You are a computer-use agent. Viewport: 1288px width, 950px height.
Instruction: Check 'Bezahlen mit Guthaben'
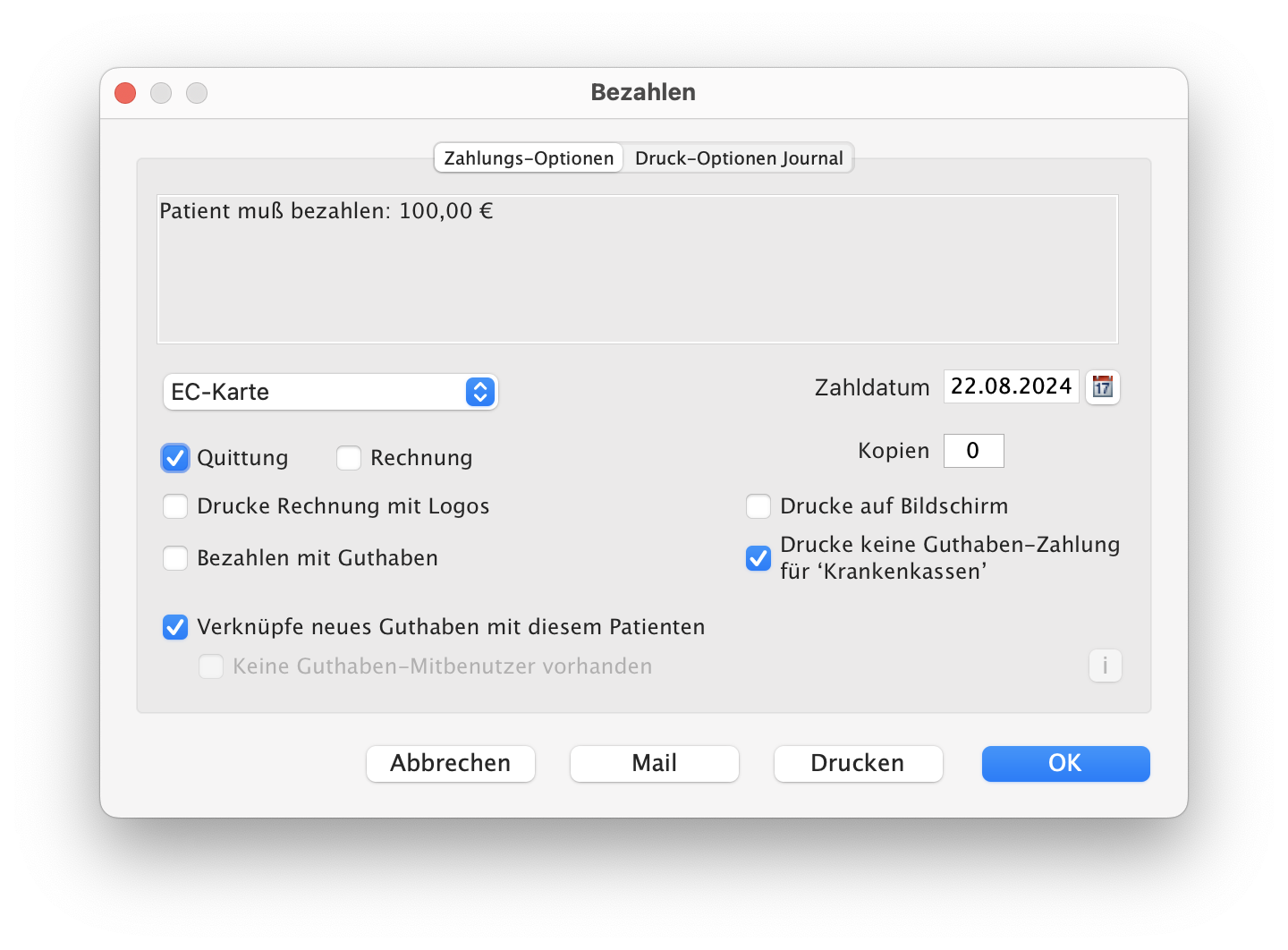tap(175, 558)
